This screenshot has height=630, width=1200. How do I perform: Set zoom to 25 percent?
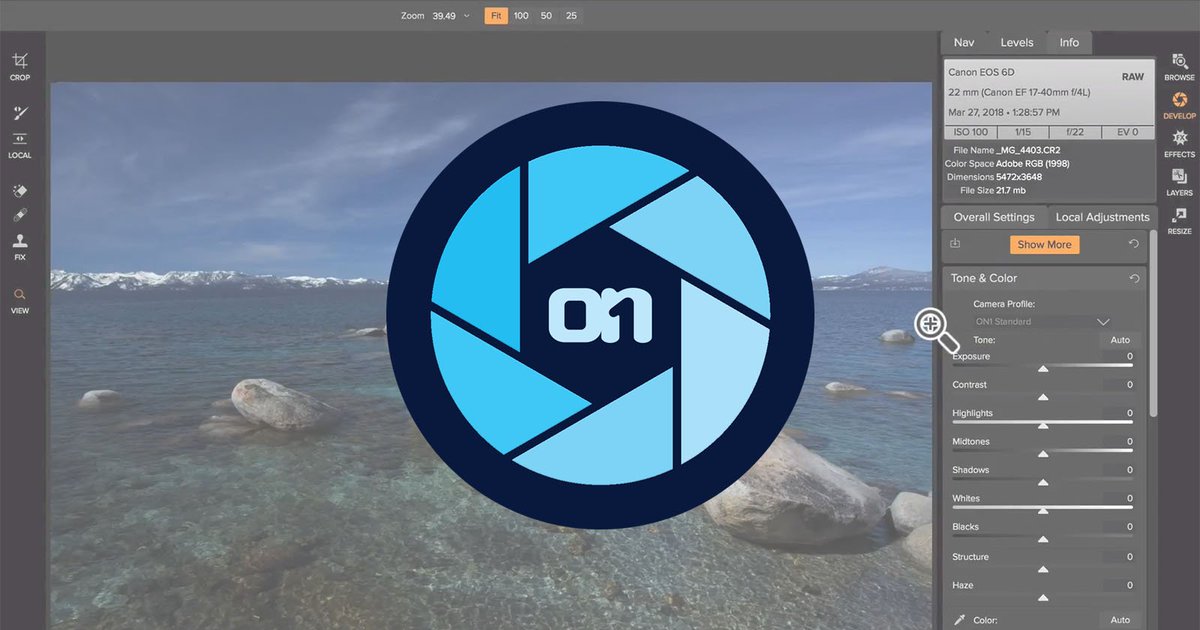(x=571, y=16)
